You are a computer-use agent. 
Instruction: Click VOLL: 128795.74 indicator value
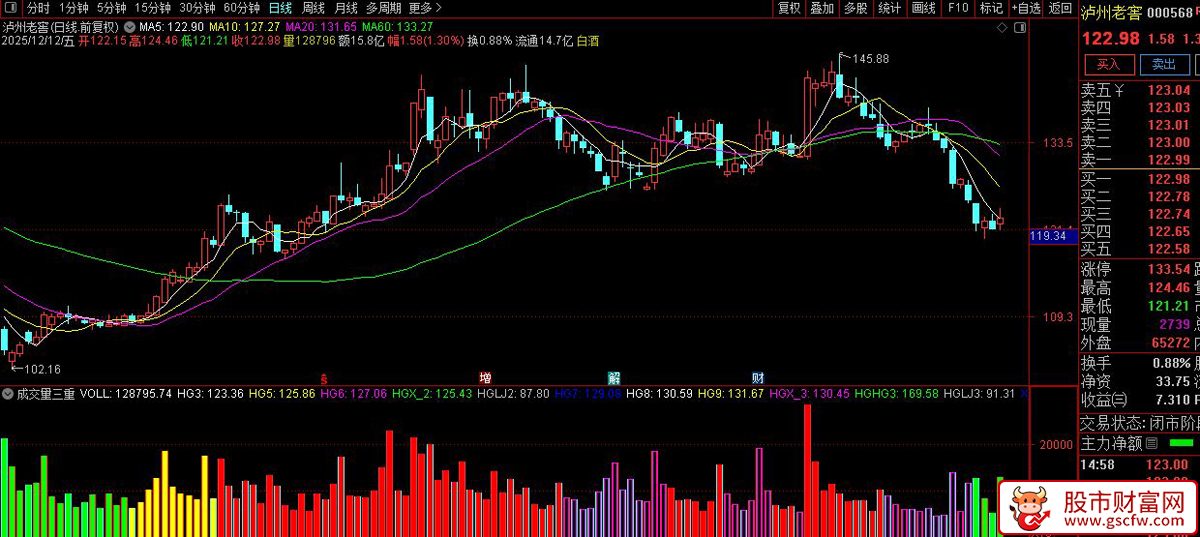(126, 394)
